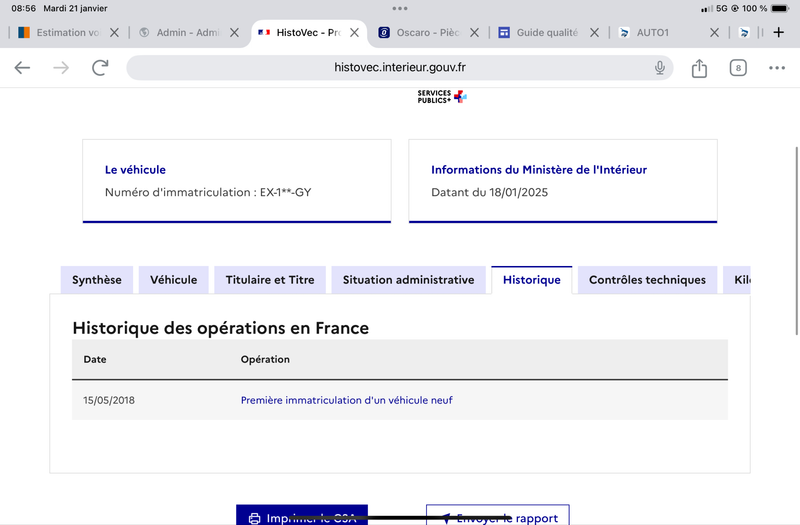Close the AUTO1 tab

tap(714, 33)
